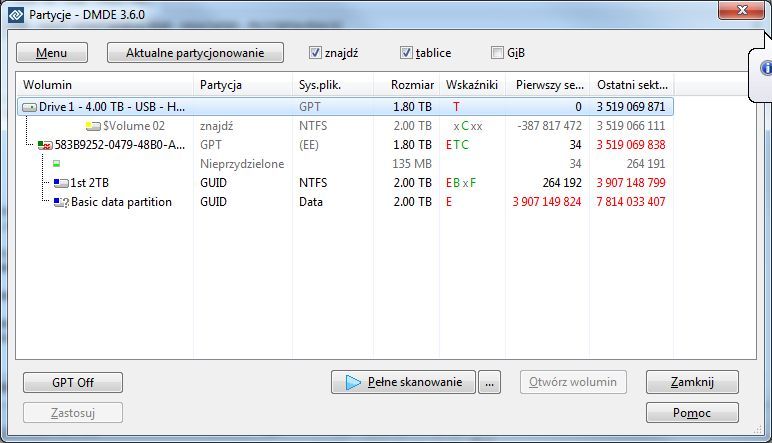
Task: Click the Zastosuj apply button
Action: coord(73,412)
